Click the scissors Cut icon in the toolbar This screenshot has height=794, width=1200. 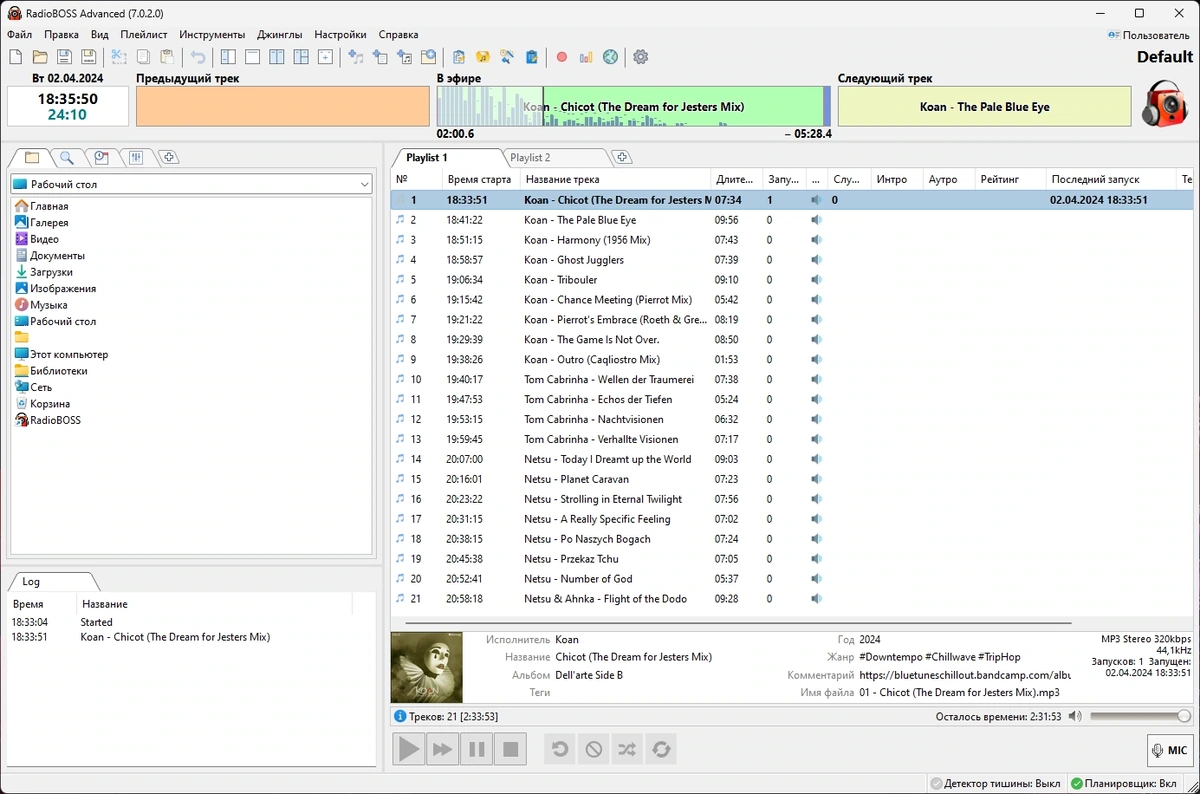click(x=119, y=57)
